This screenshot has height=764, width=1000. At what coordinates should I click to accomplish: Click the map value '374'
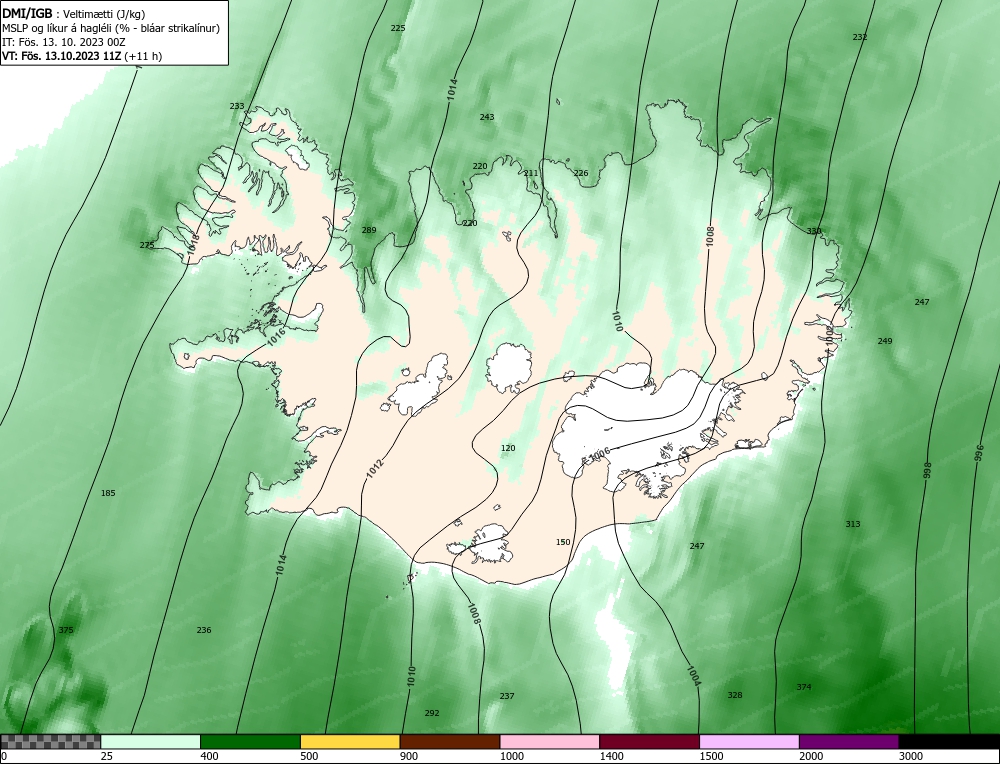coord(804,687)
